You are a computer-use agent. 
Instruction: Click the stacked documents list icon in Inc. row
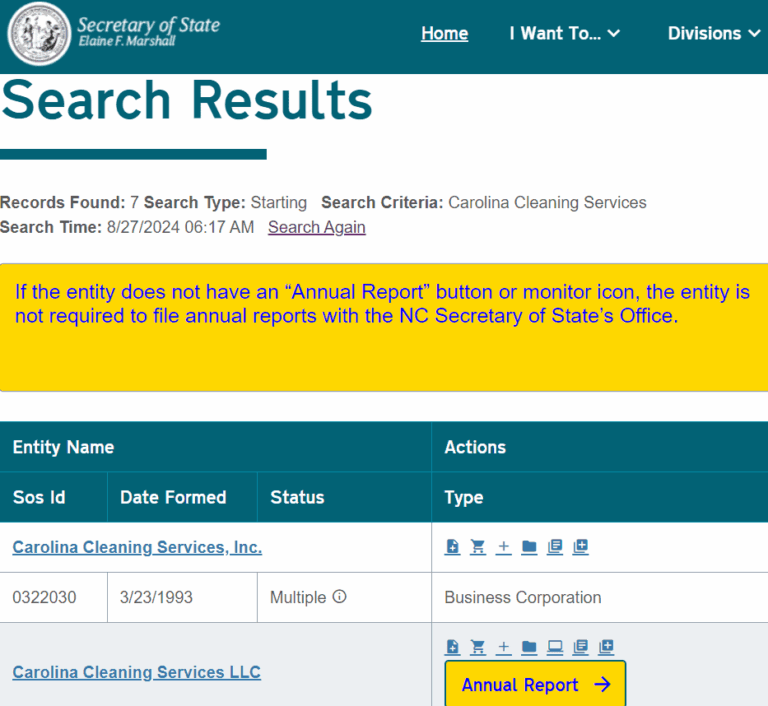coord(555,547)
